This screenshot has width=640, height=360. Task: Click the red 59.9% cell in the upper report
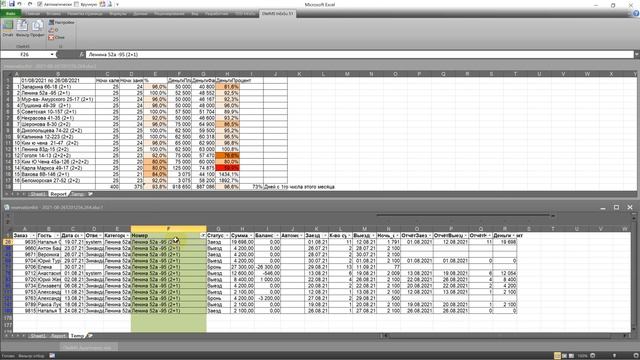228,168
